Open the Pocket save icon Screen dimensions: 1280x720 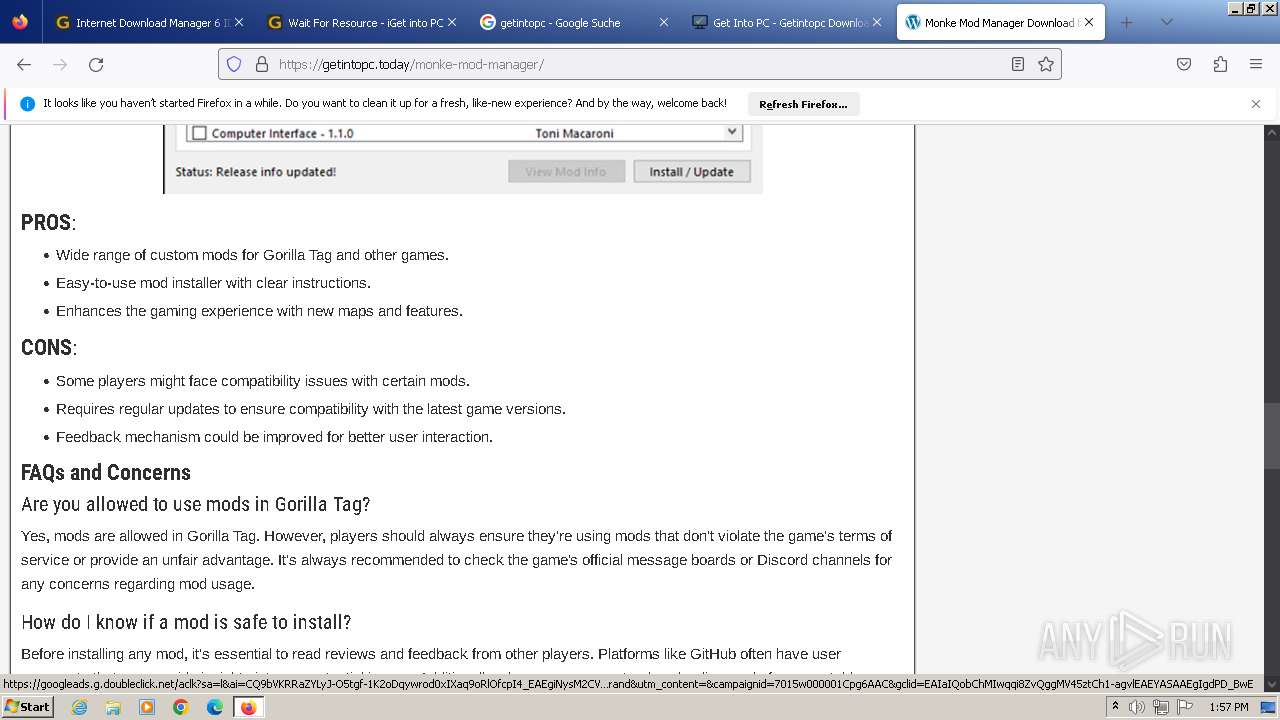(x=1184, y=64)
